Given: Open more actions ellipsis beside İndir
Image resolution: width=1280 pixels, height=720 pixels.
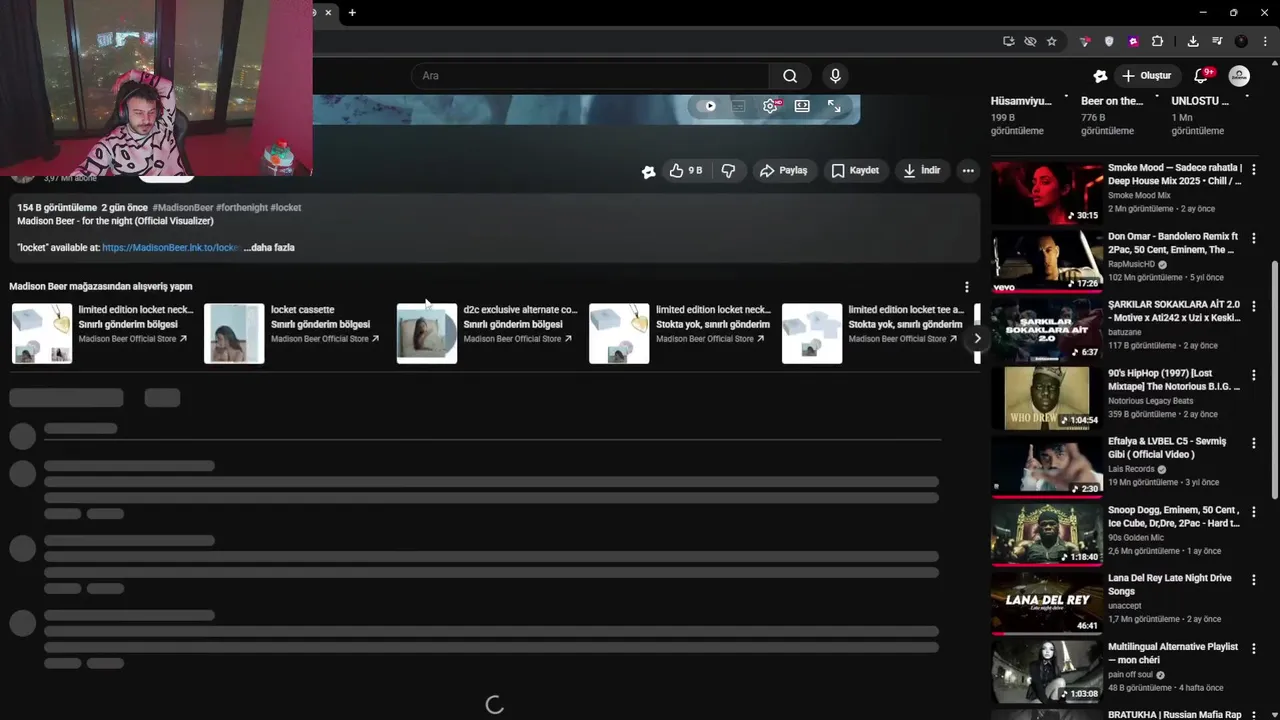Looking at the screenshot, I should tap(968, 171).
